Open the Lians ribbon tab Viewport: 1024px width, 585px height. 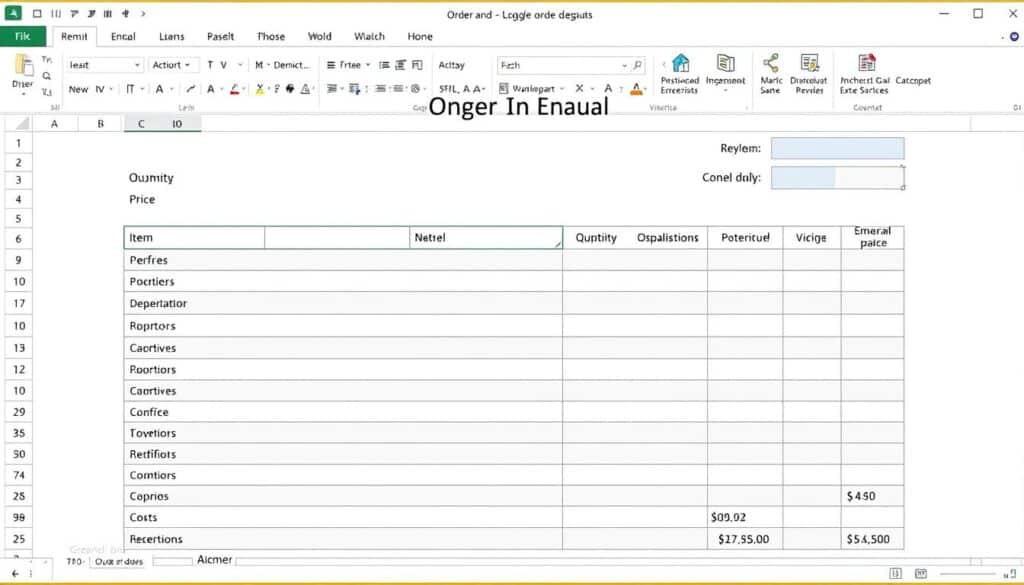coord(172,37)
